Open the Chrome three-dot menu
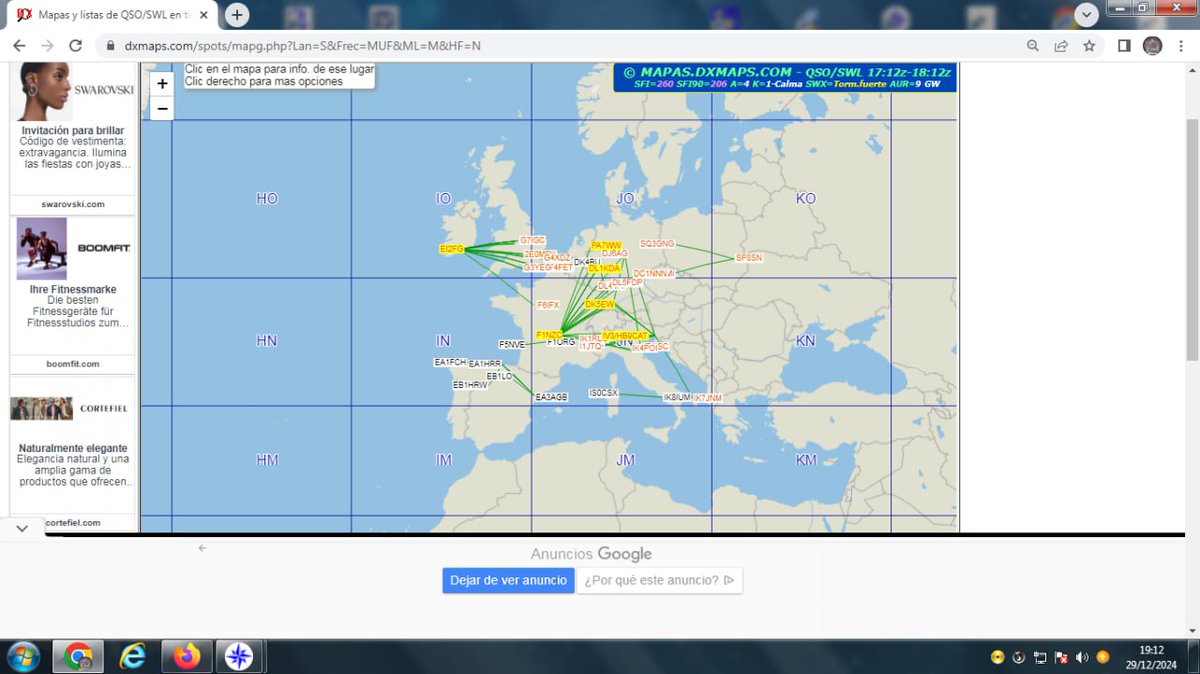1200x674 pixels. tap(1180, 46)
